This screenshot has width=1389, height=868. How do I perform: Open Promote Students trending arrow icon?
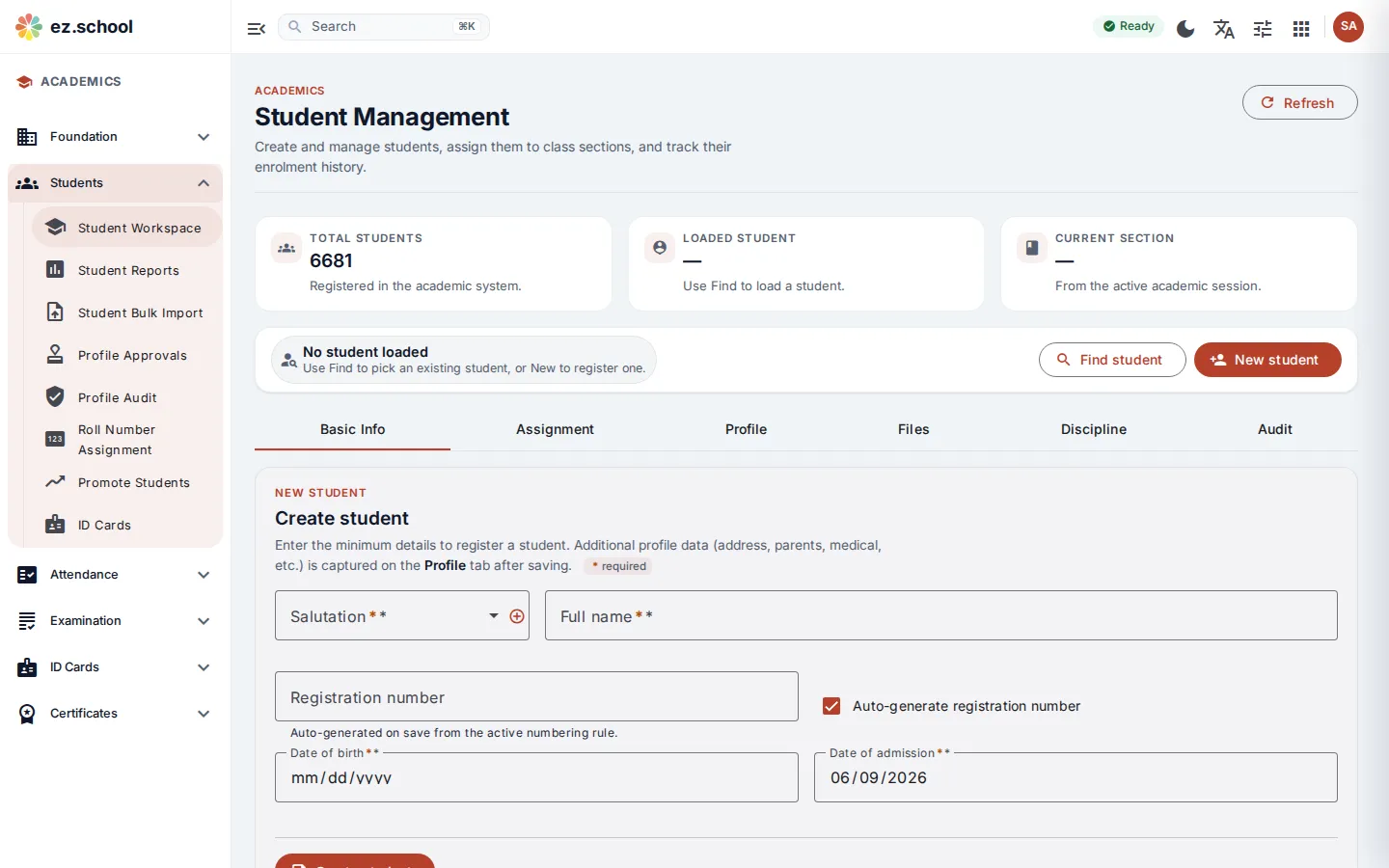[x=55, y=482]
